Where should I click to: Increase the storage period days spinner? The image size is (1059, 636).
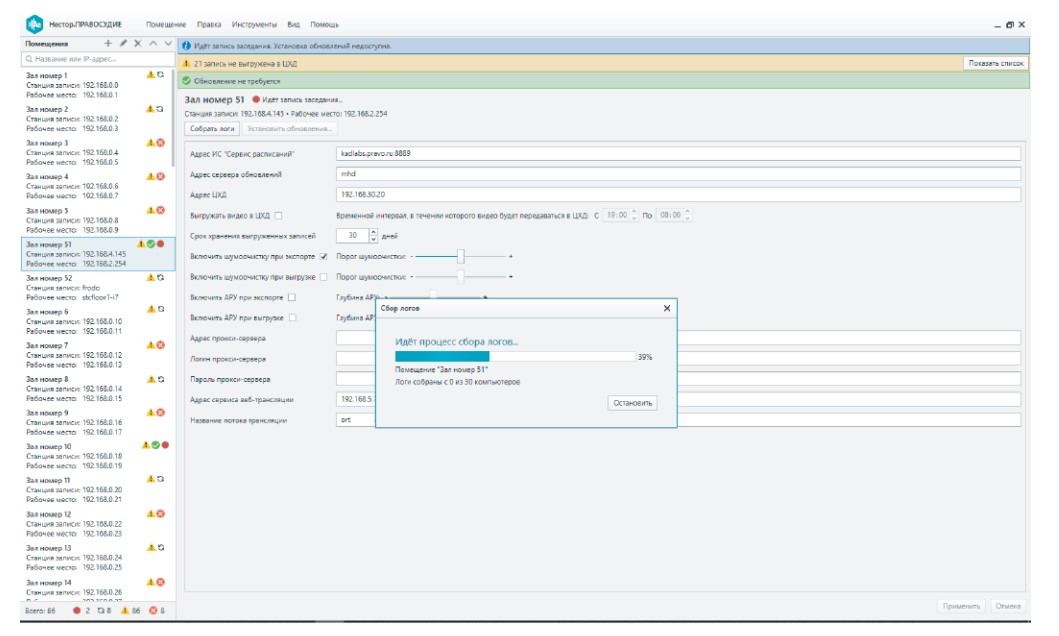[x=374, y=232]
